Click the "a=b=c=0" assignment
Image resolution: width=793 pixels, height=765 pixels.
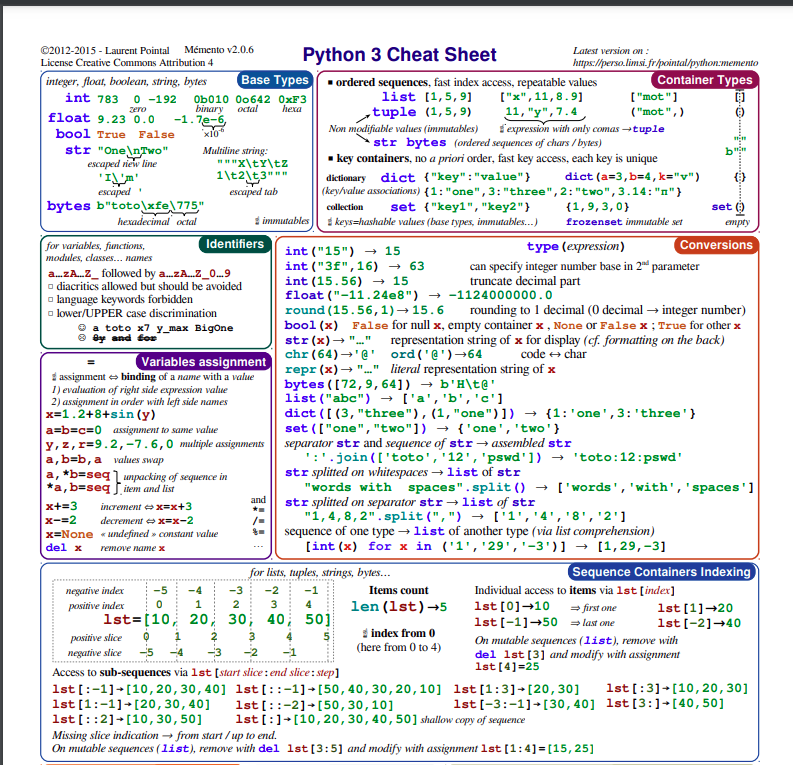click(x=74, y=430)
